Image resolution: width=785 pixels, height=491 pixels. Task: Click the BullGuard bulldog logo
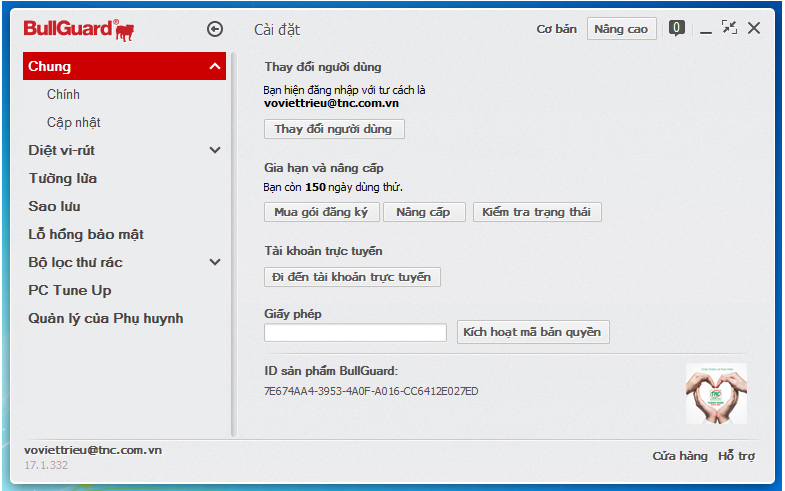[79, 30]
